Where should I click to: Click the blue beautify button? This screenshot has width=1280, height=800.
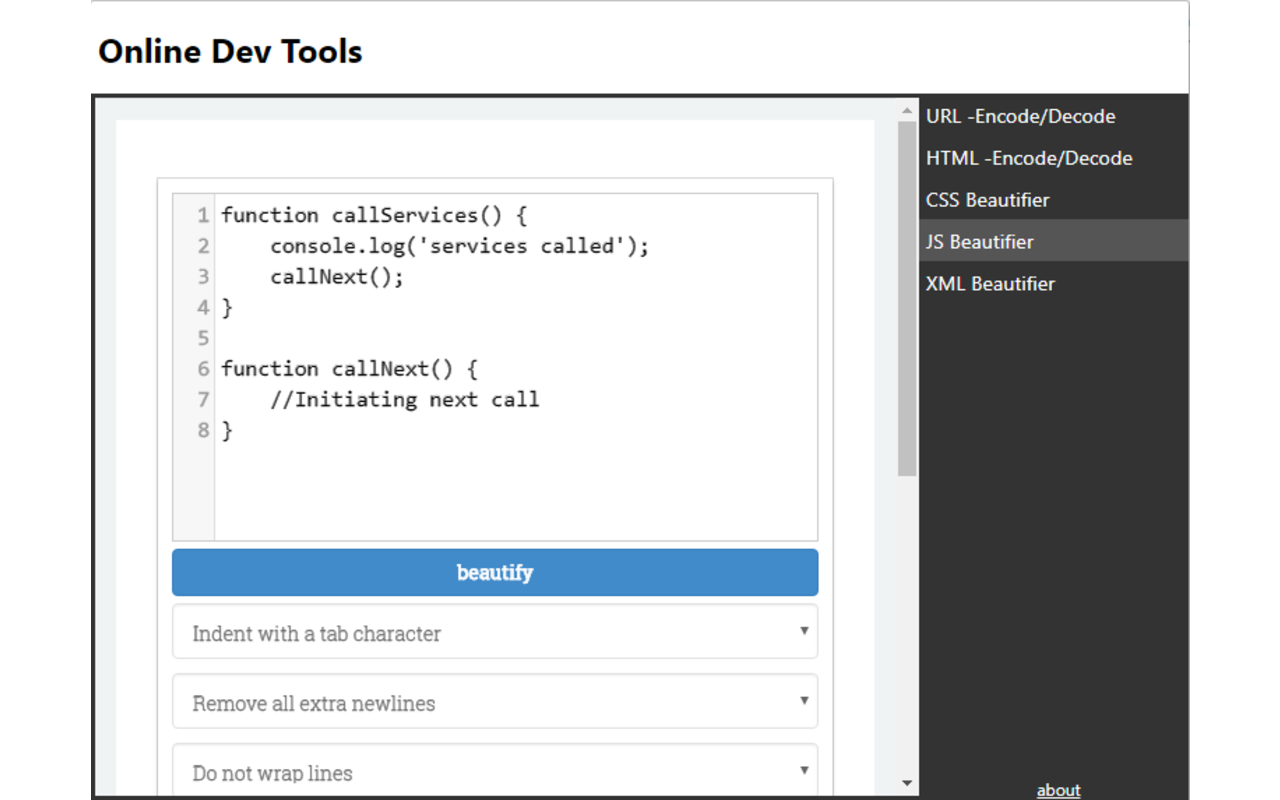tap(495, 572)
